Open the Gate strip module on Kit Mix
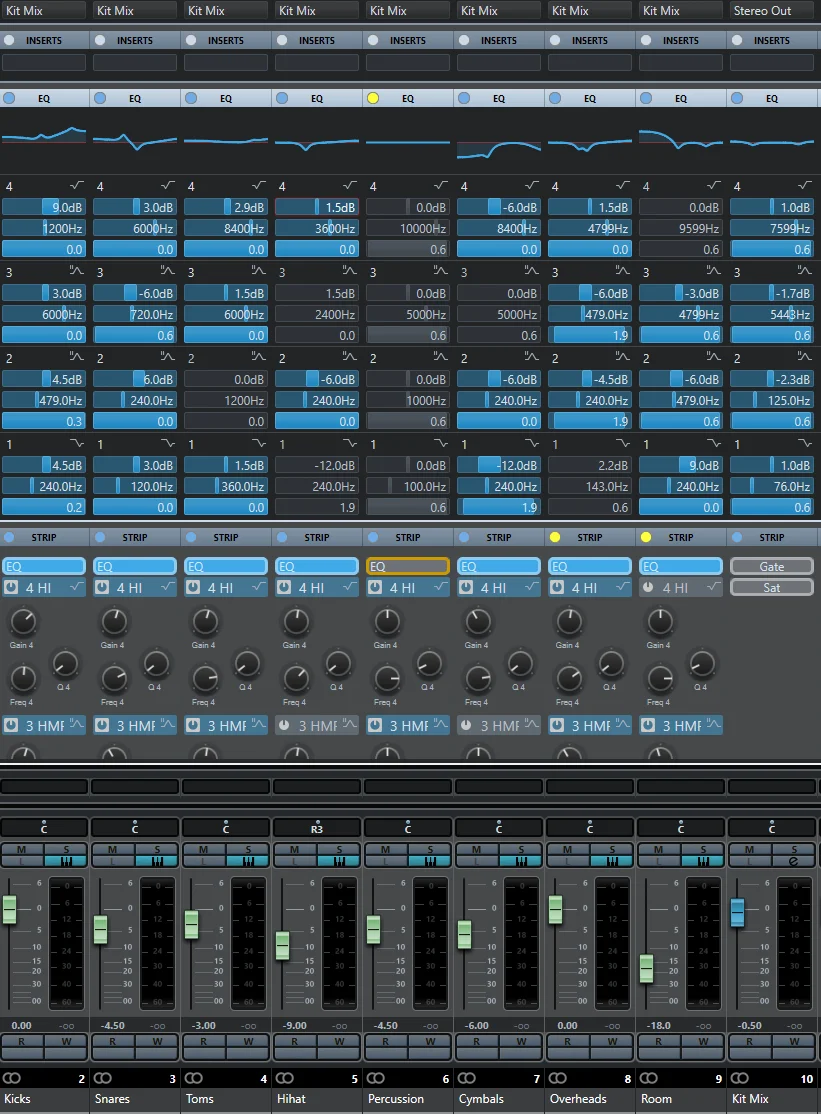821x1114 pixels. (x=772, y=566)
